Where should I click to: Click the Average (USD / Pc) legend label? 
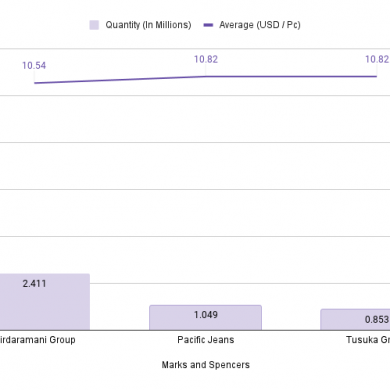pos(260,25)
